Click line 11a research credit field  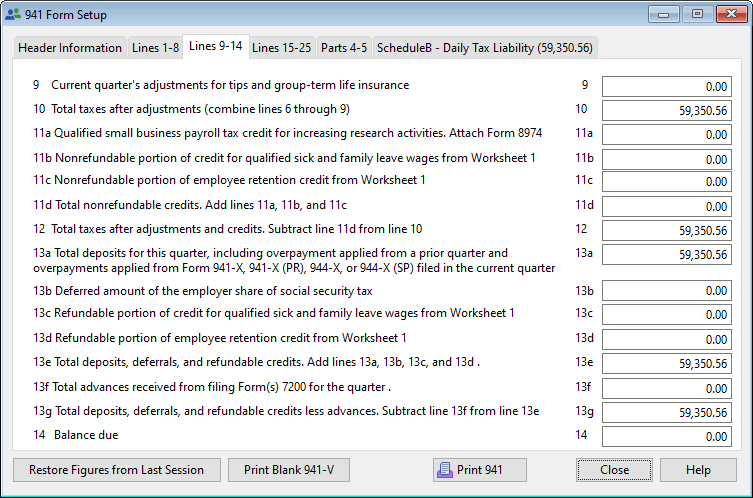tap(667, 134)
